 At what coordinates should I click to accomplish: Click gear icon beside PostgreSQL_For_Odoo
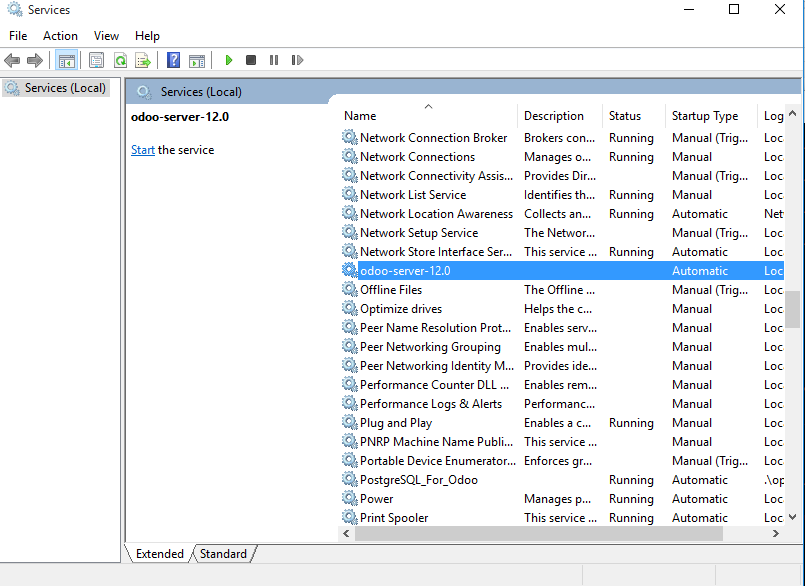(350, 479)
